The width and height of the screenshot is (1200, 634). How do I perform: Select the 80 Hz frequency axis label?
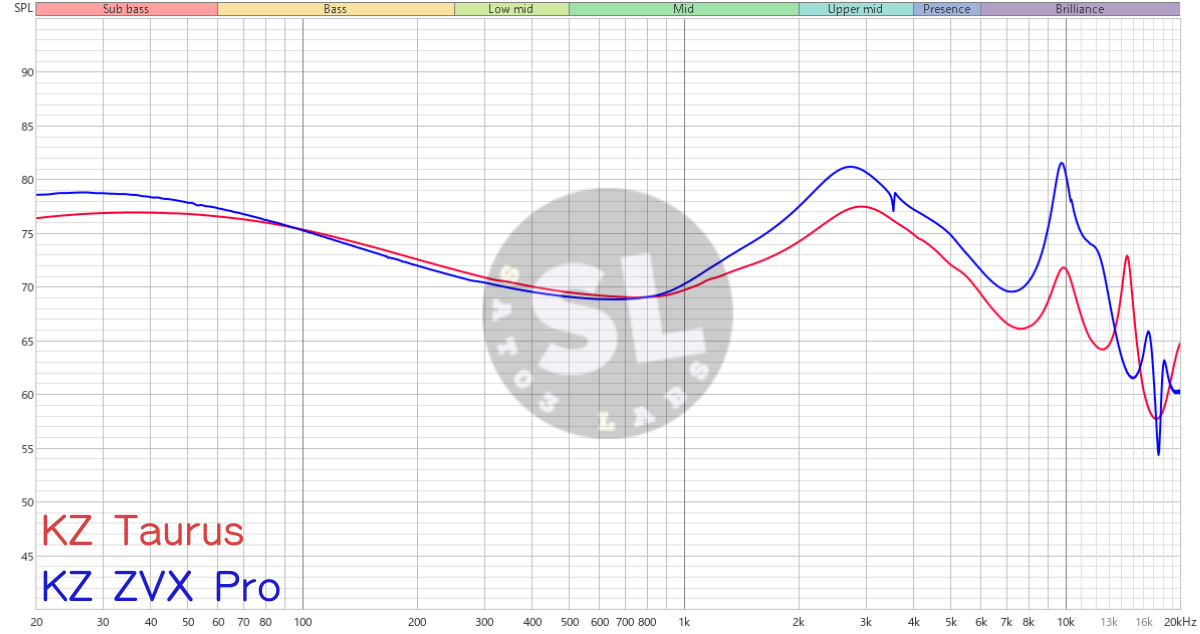[266, 621]
